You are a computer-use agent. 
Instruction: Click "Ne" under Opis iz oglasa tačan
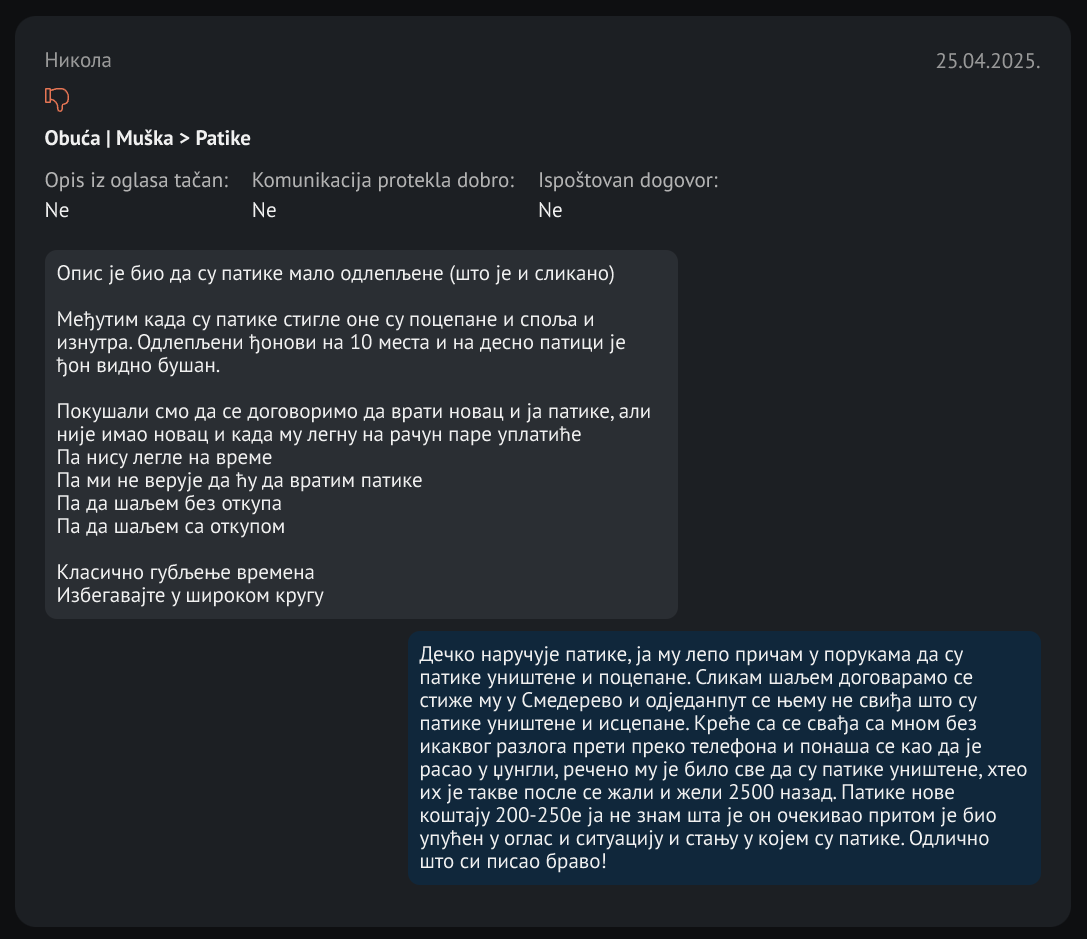click(57, 210)
